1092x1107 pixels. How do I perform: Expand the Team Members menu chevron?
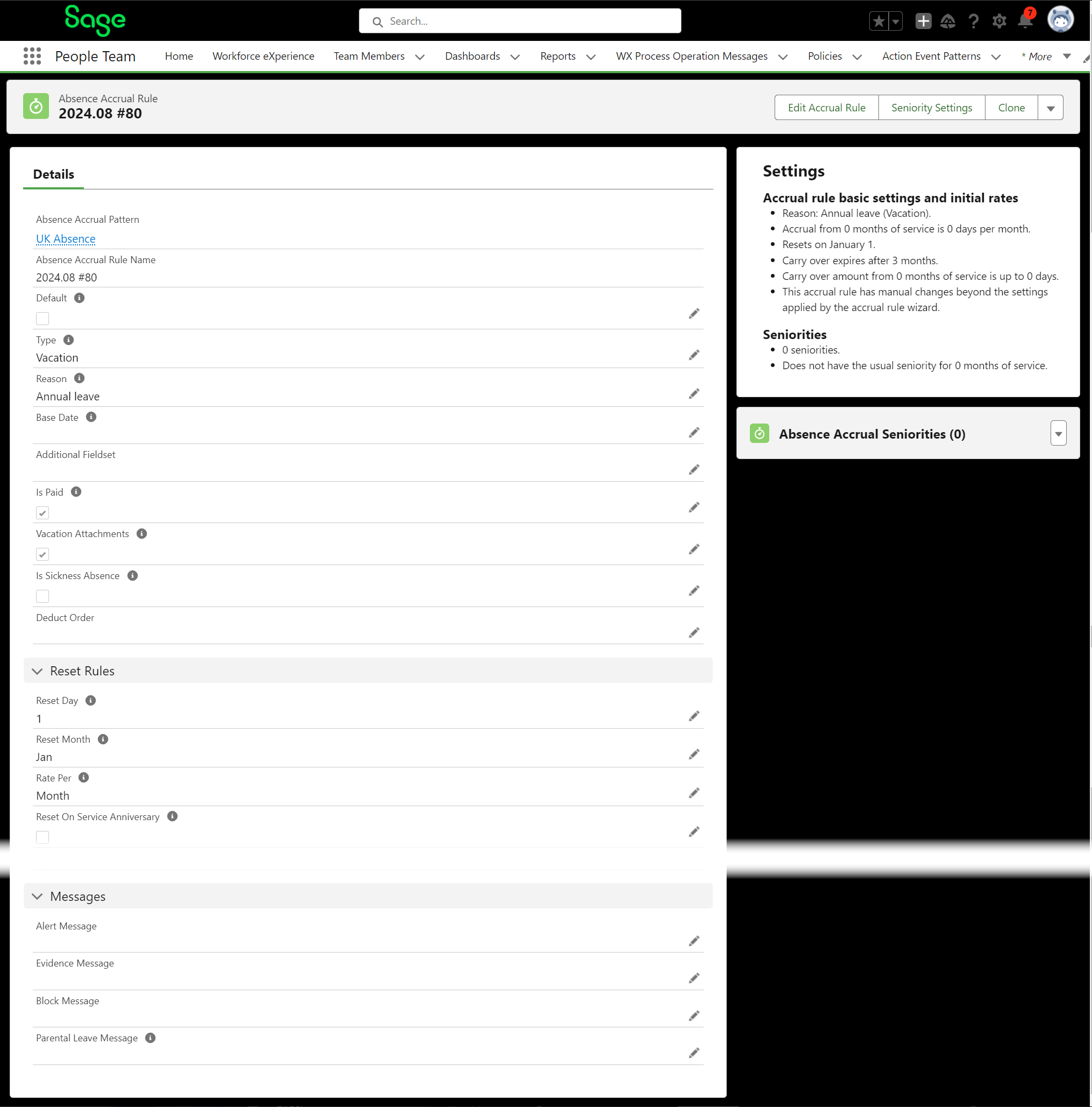point(420,57)
